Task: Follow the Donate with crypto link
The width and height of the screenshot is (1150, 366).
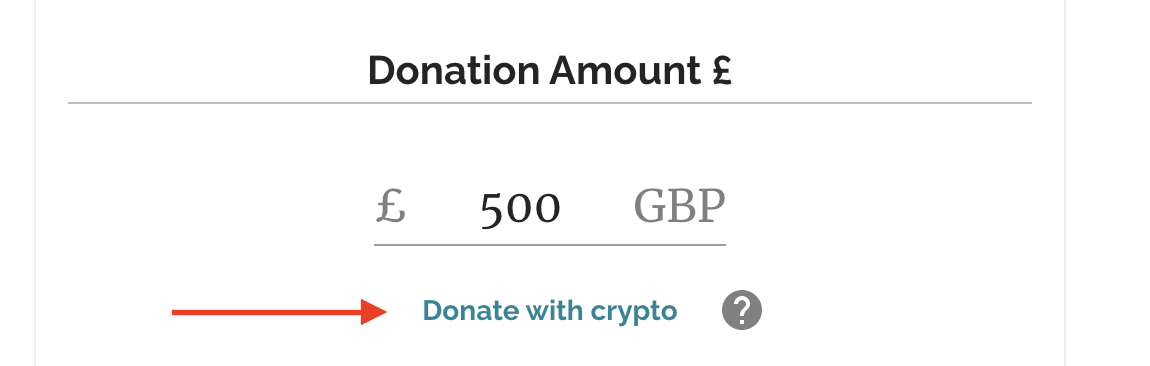Action: (x=549, y=311)
